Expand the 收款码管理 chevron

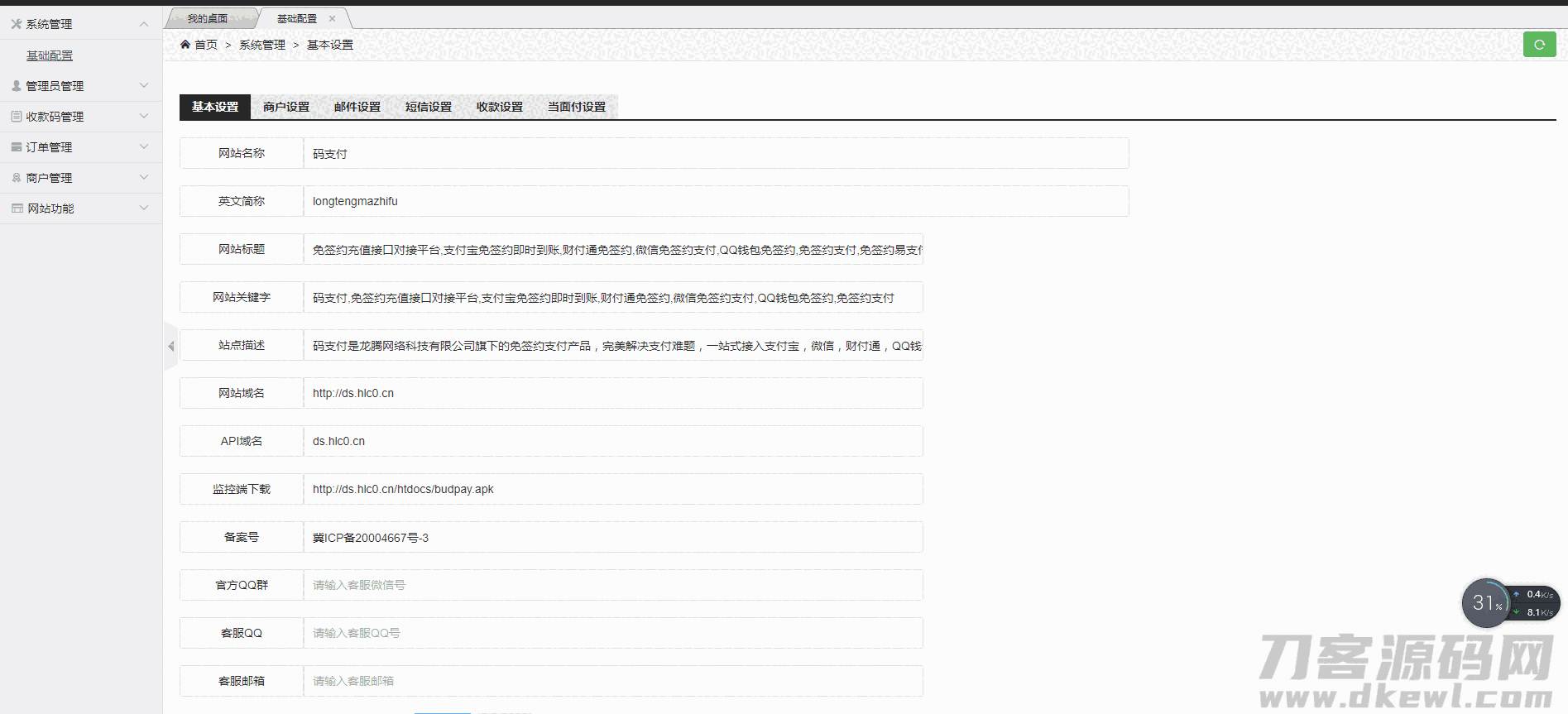[x=144, y=117]
